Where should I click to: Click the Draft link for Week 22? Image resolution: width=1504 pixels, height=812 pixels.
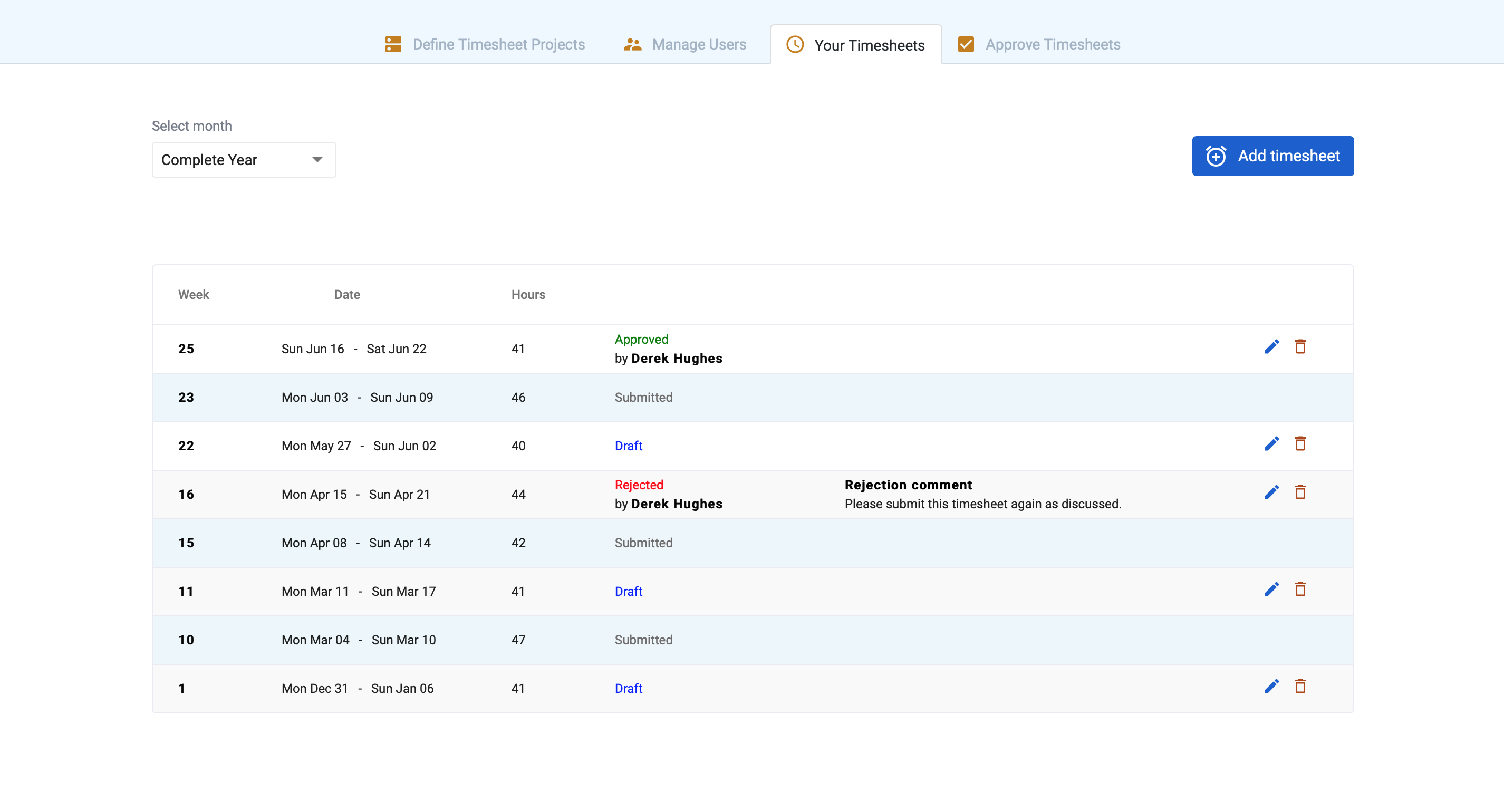(x=627, y=445)
